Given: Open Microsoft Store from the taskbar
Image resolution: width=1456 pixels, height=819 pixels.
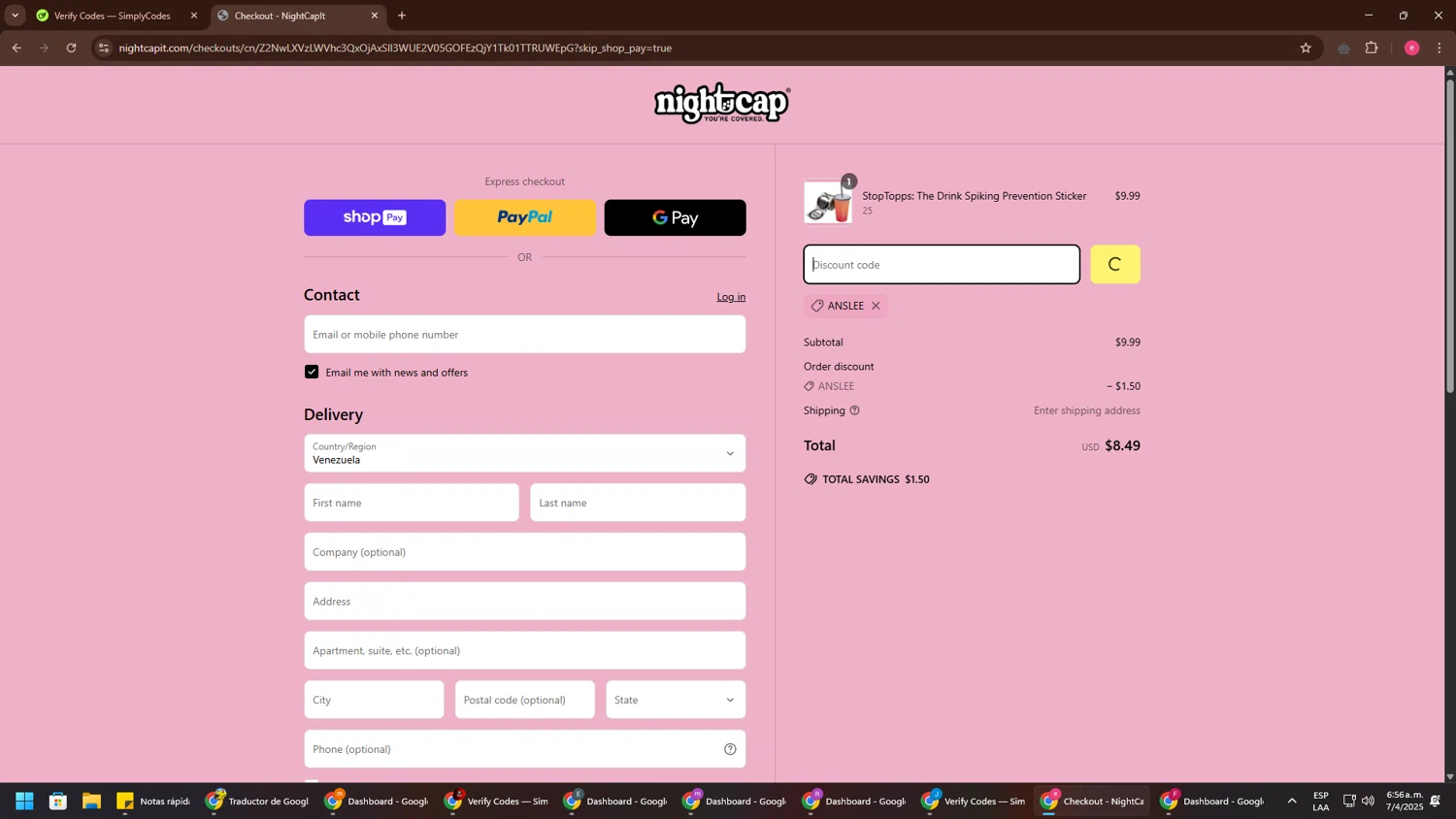Looking at the screenshot, I should click(58, 802).
